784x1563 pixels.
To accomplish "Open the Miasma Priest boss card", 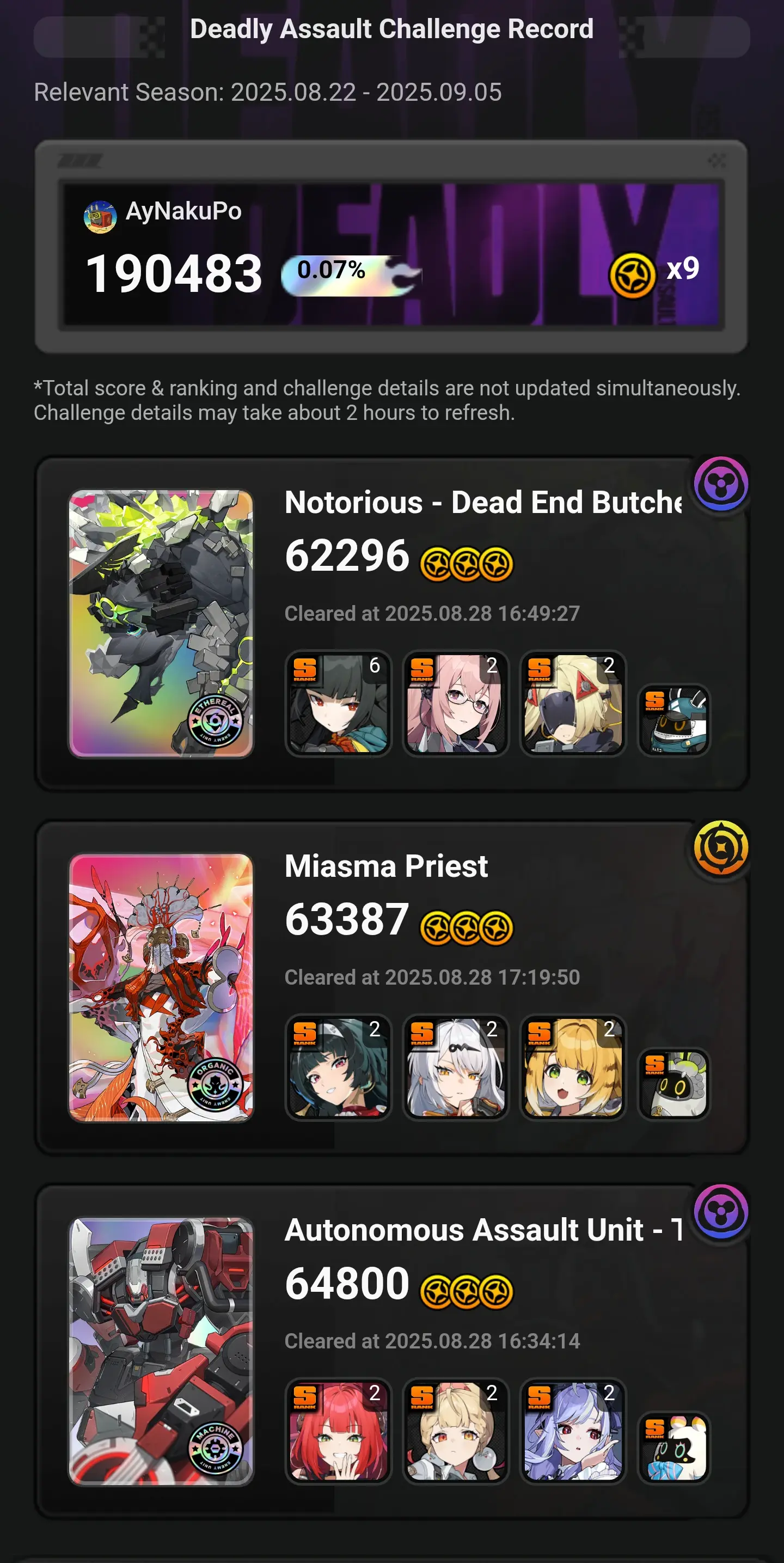I will pyautogui.click(x=161, y=988).
